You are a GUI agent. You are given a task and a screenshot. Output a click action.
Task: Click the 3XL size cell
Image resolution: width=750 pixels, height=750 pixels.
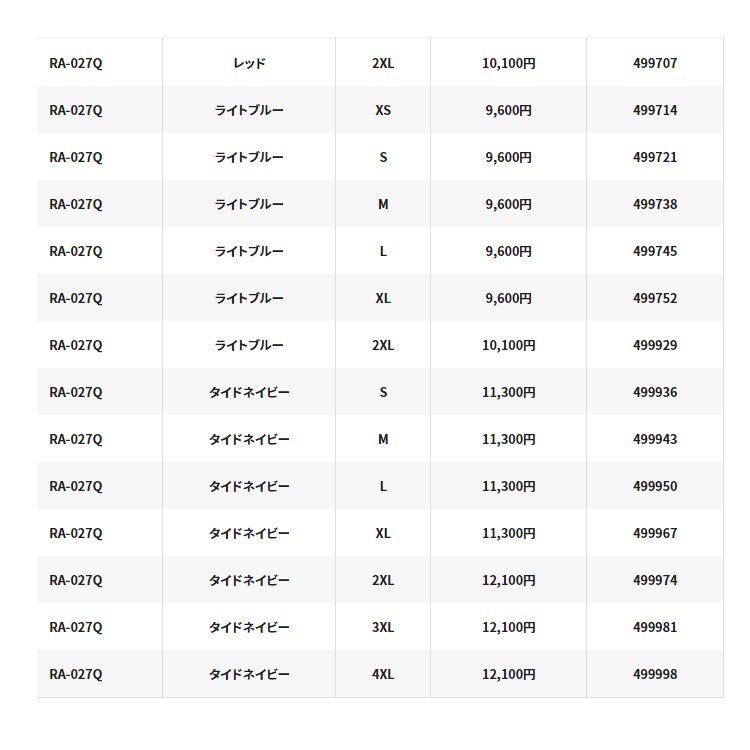tap(383, 627)
